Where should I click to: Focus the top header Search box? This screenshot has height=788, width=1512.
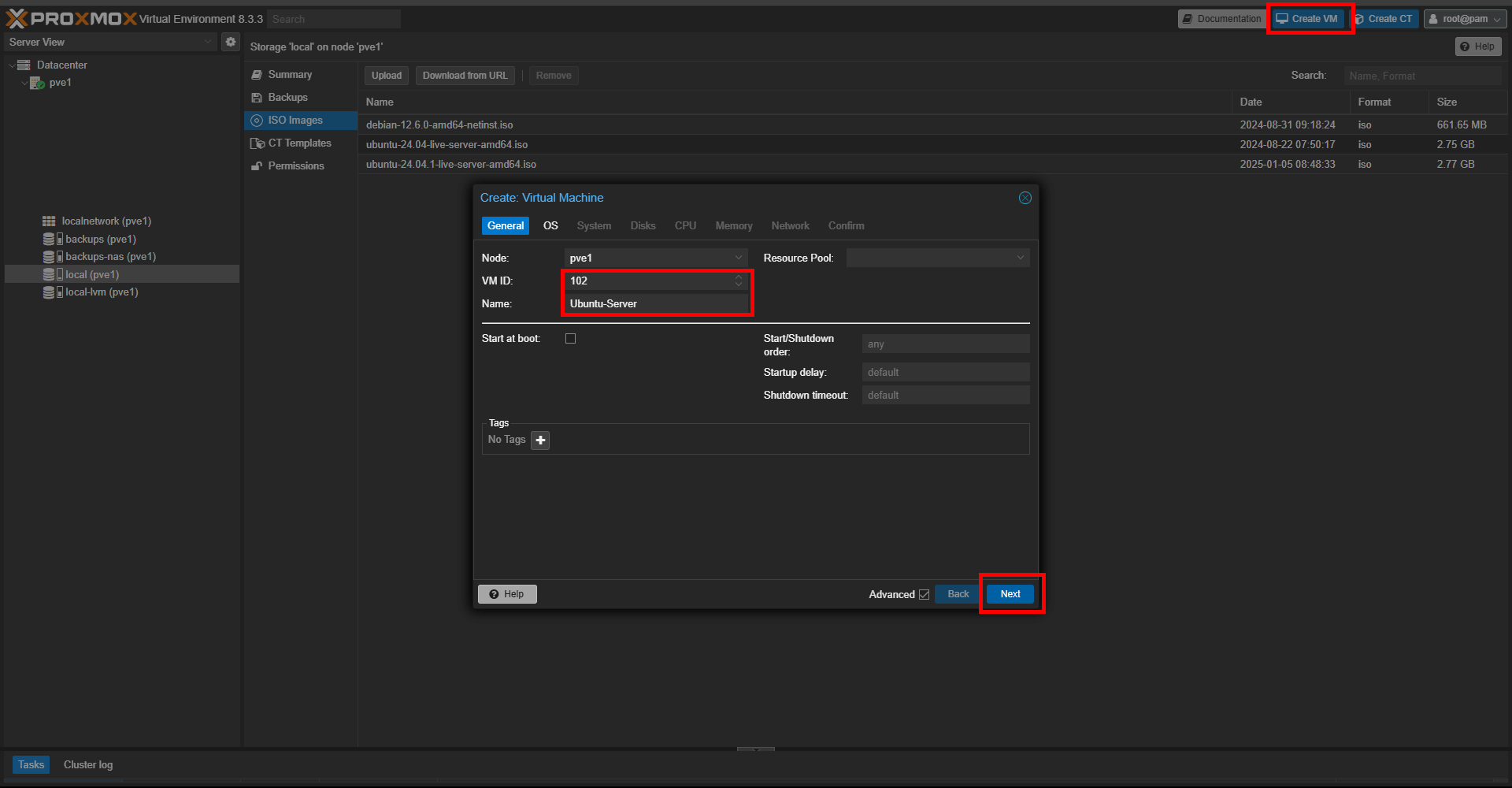[334, 19]
